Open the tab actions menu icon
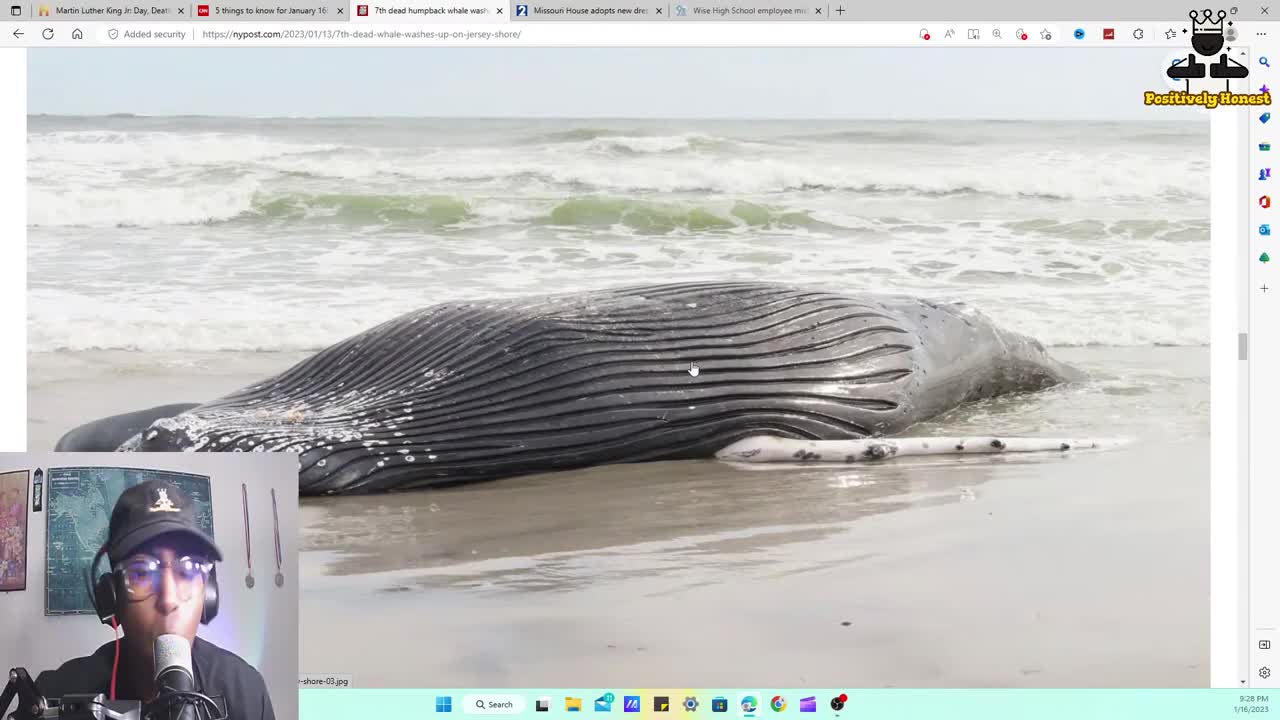 click(x=15, y=11)
